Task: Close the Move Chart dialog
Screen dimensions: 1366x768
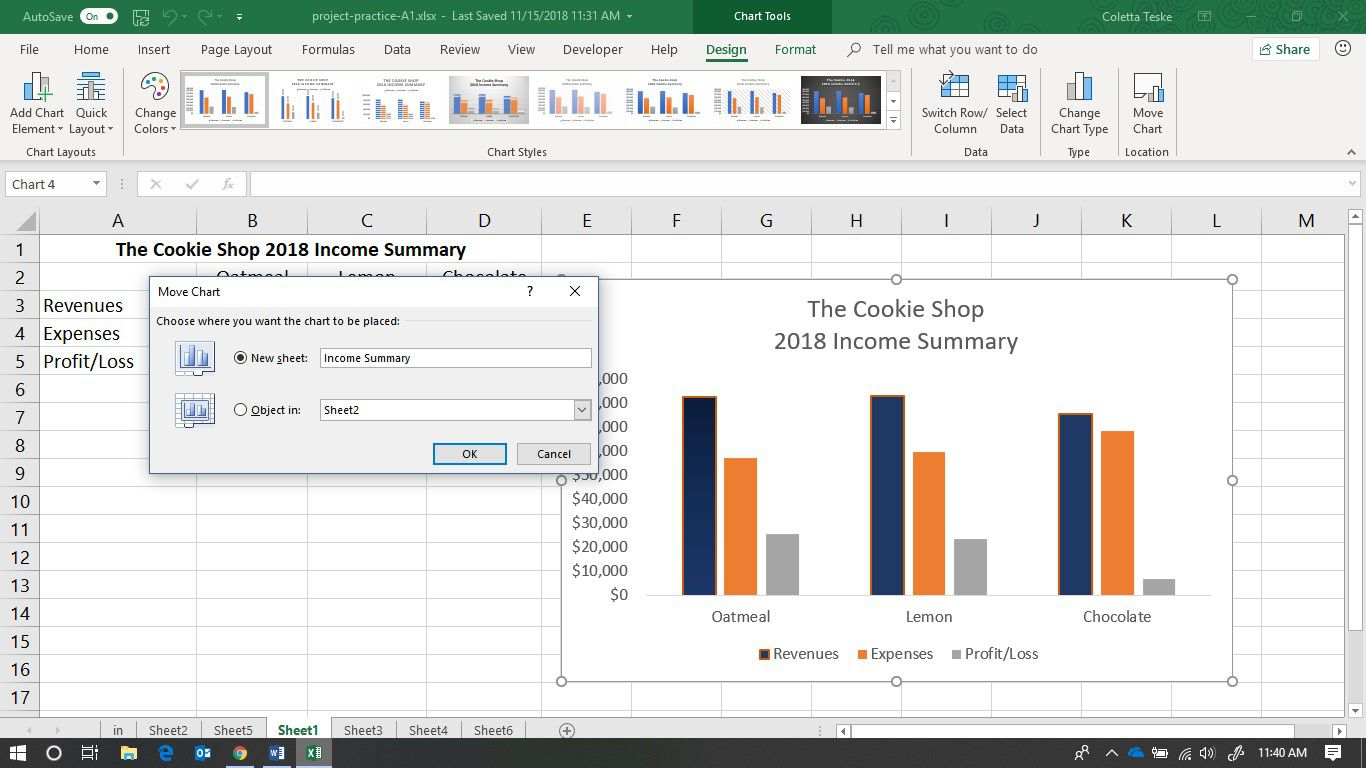Action: (x=575, y=291)
